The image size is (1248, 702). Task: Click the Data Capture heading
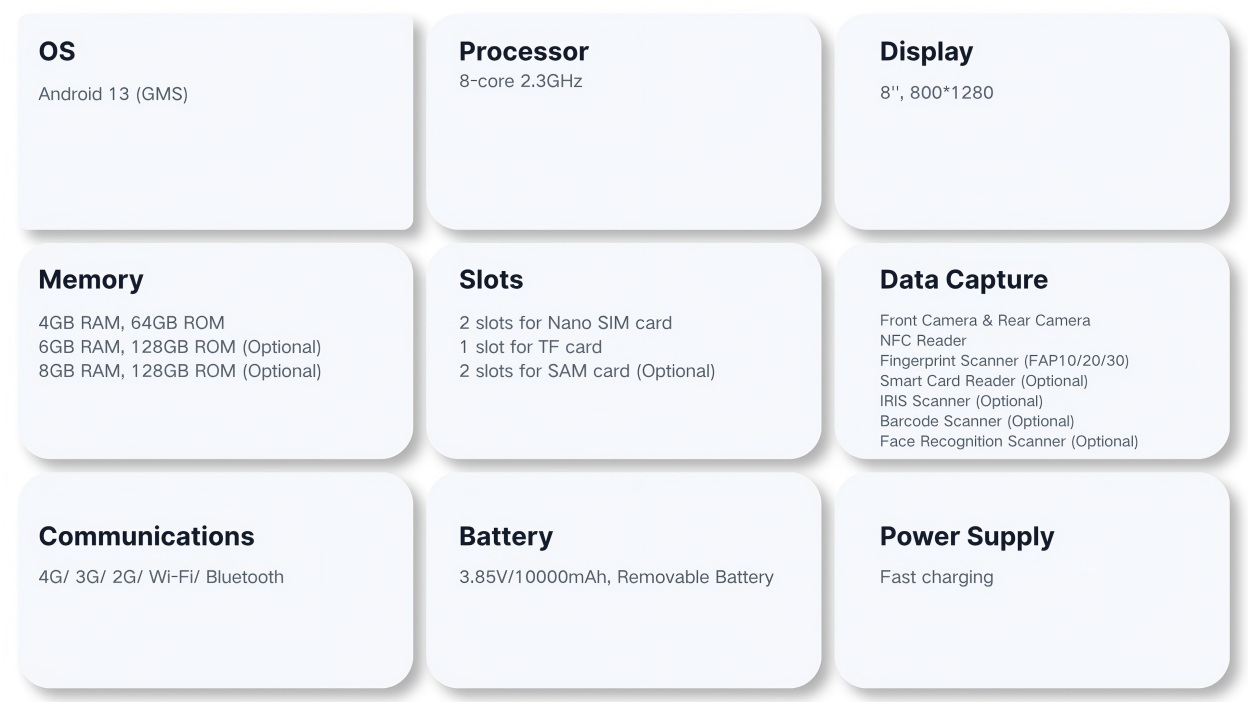(964, 280)
